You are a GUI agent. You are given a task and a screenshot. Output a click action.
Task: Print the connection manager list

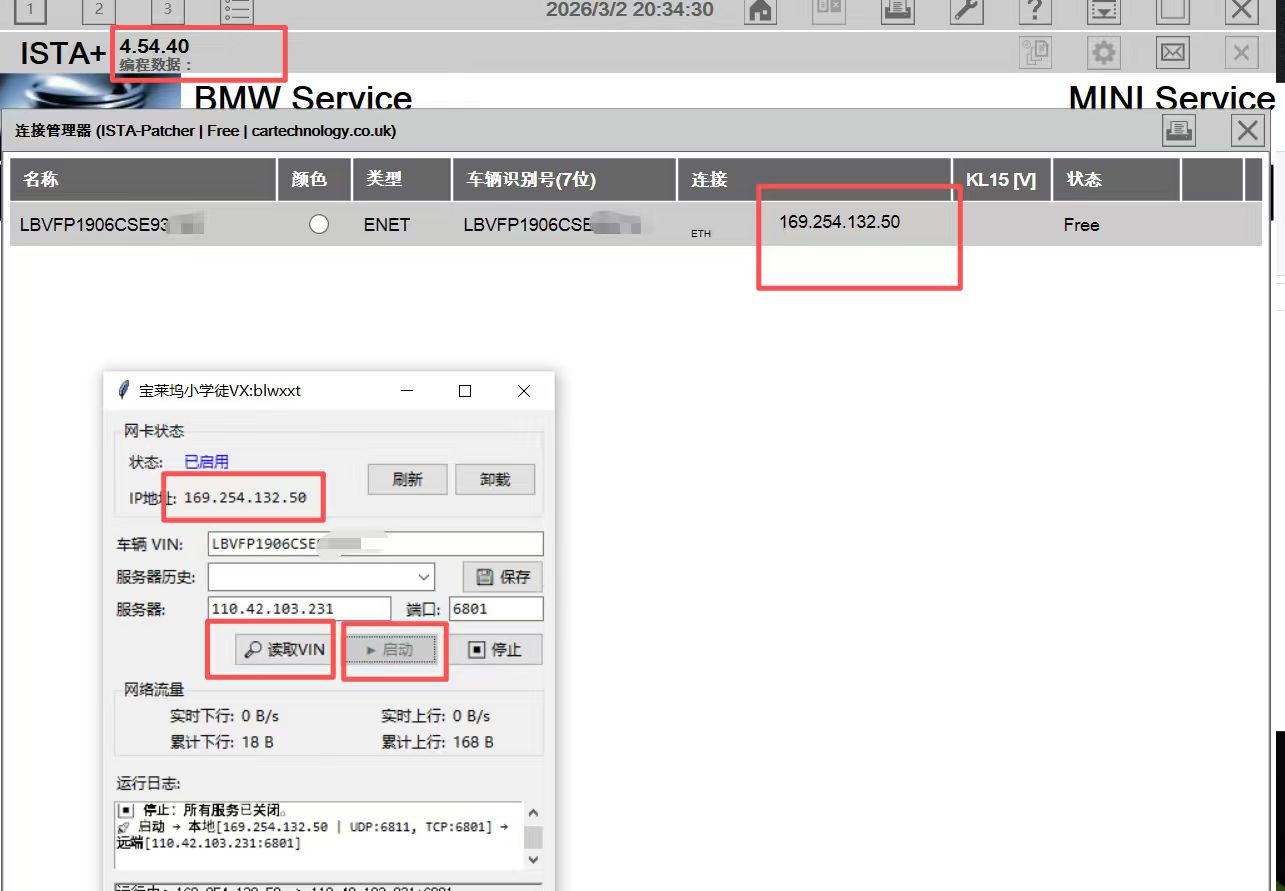pyautogui.click(x=1179, y=130)
